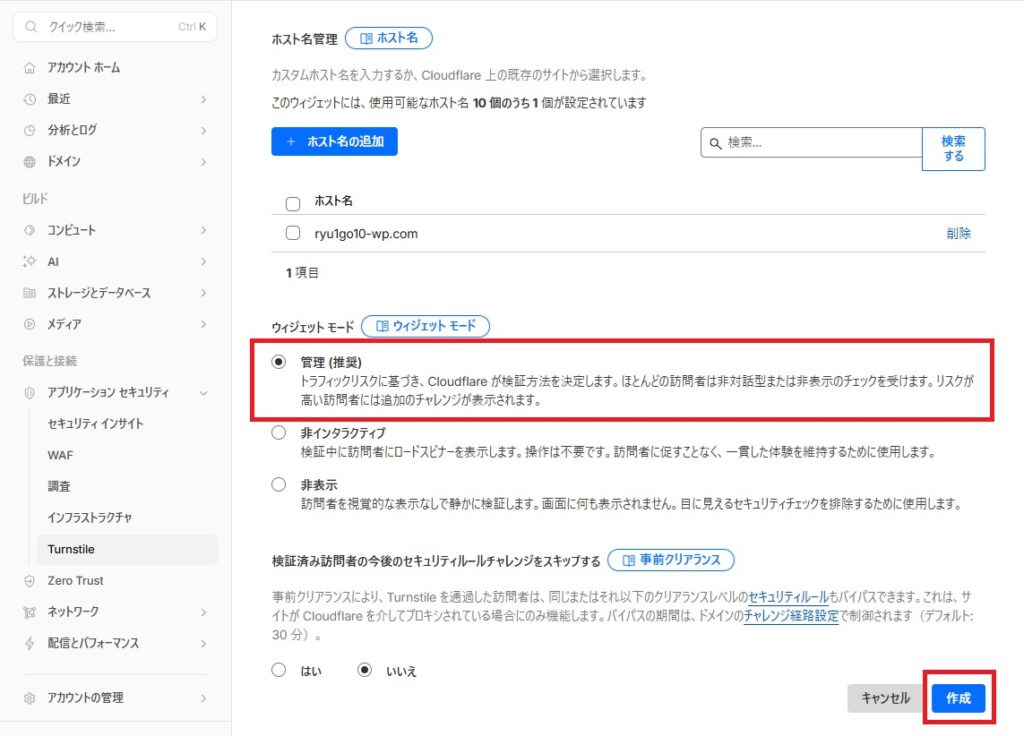Click the storage and database icon
The width and height of the screenshot is (1024, 736).
coord(29,293)
